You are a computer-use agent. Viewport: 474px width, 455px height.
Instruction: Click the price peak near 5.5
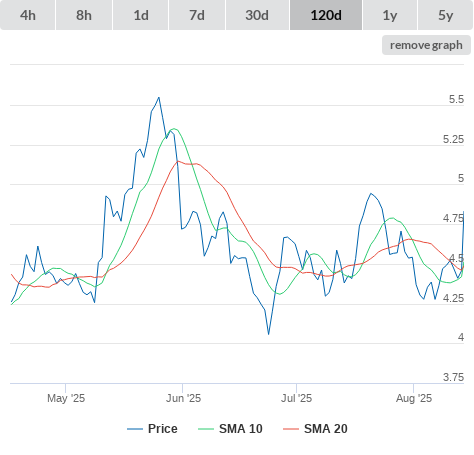[x=159, y=97]
